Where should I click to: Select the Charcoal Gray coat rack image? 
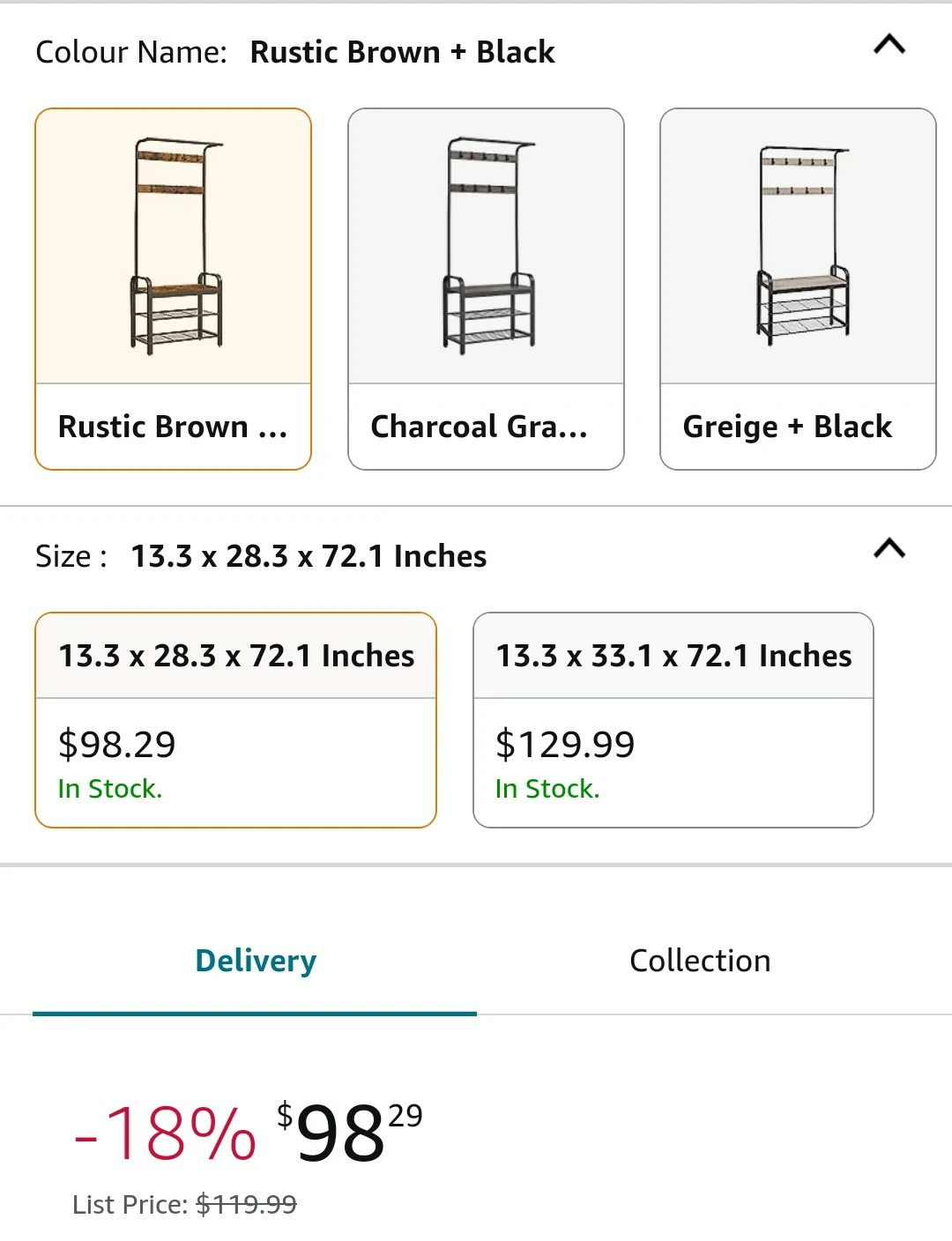[x=486, y=247]
